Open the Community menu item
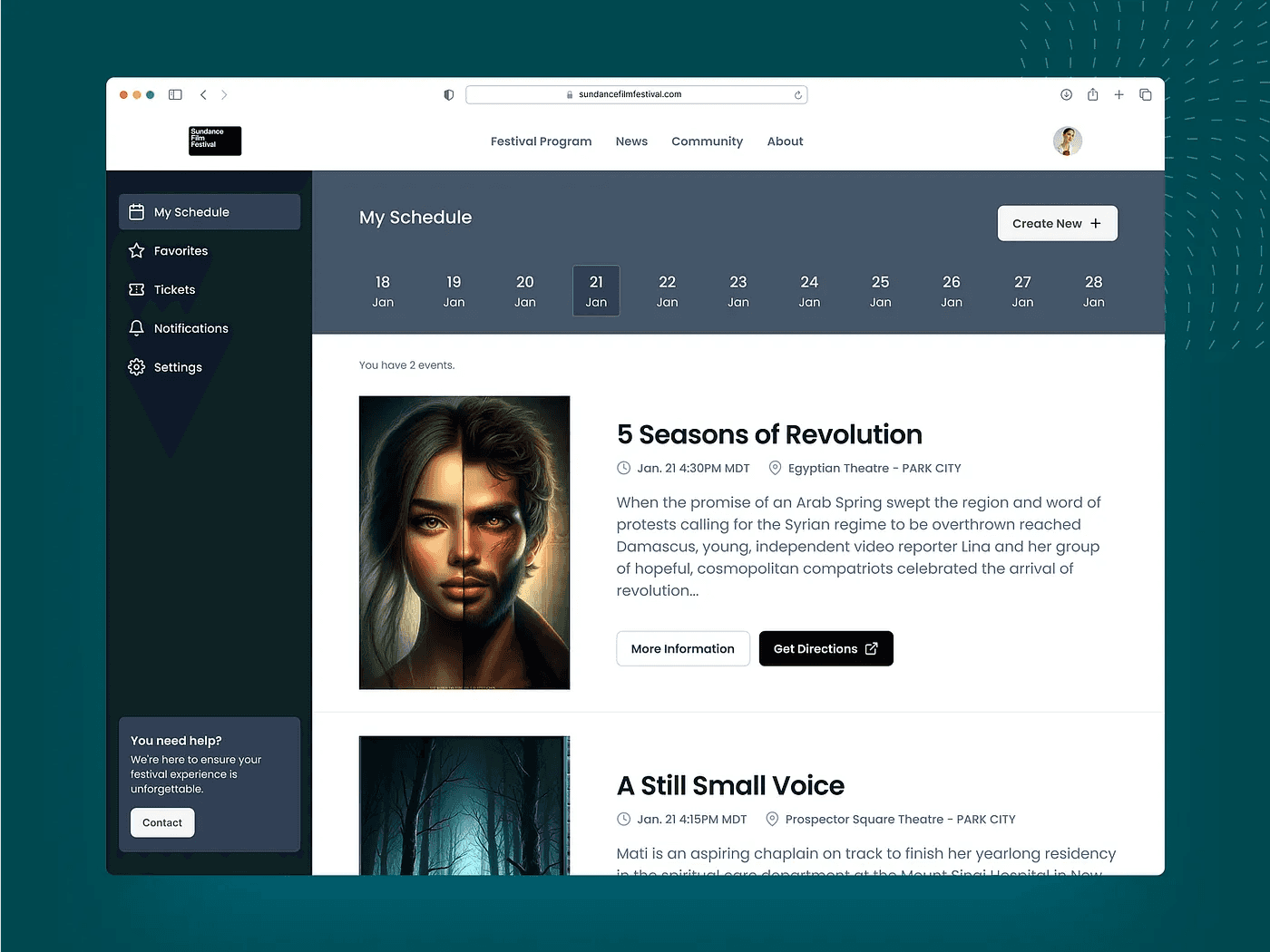Screen dimensions: 1270x952 click(x=707, y=141)
